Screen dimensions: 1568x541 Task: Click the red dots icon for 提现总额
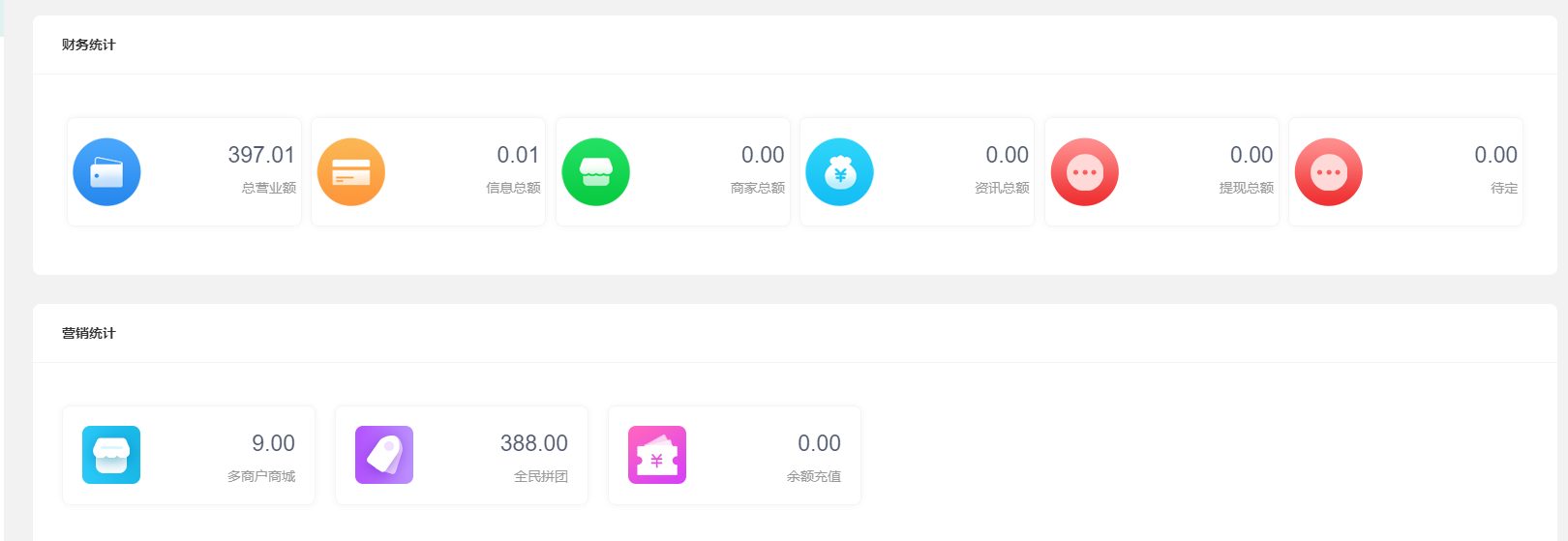[x=1085, y=172]
